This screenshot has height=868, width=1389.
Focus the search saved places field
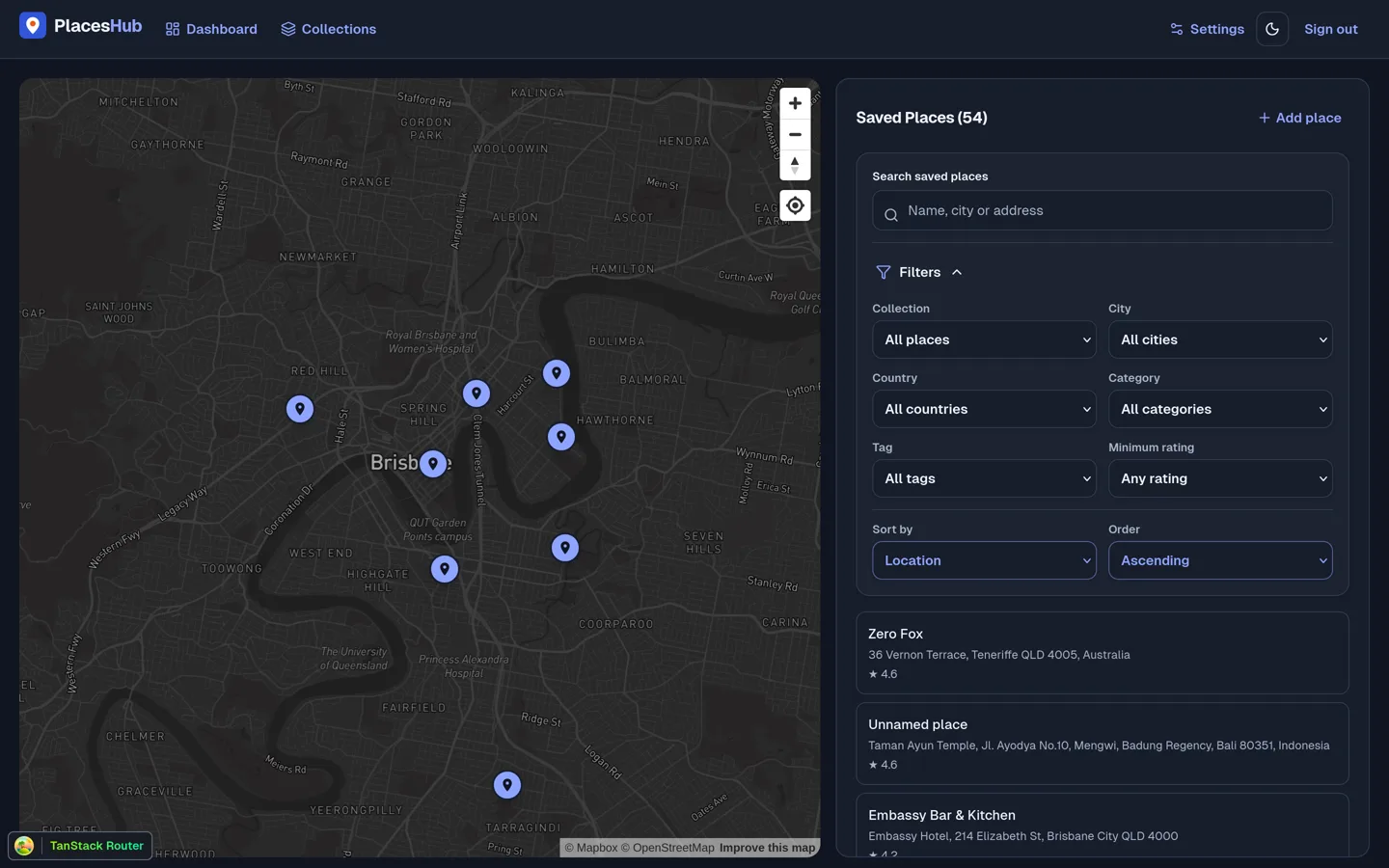[1103, 210]
